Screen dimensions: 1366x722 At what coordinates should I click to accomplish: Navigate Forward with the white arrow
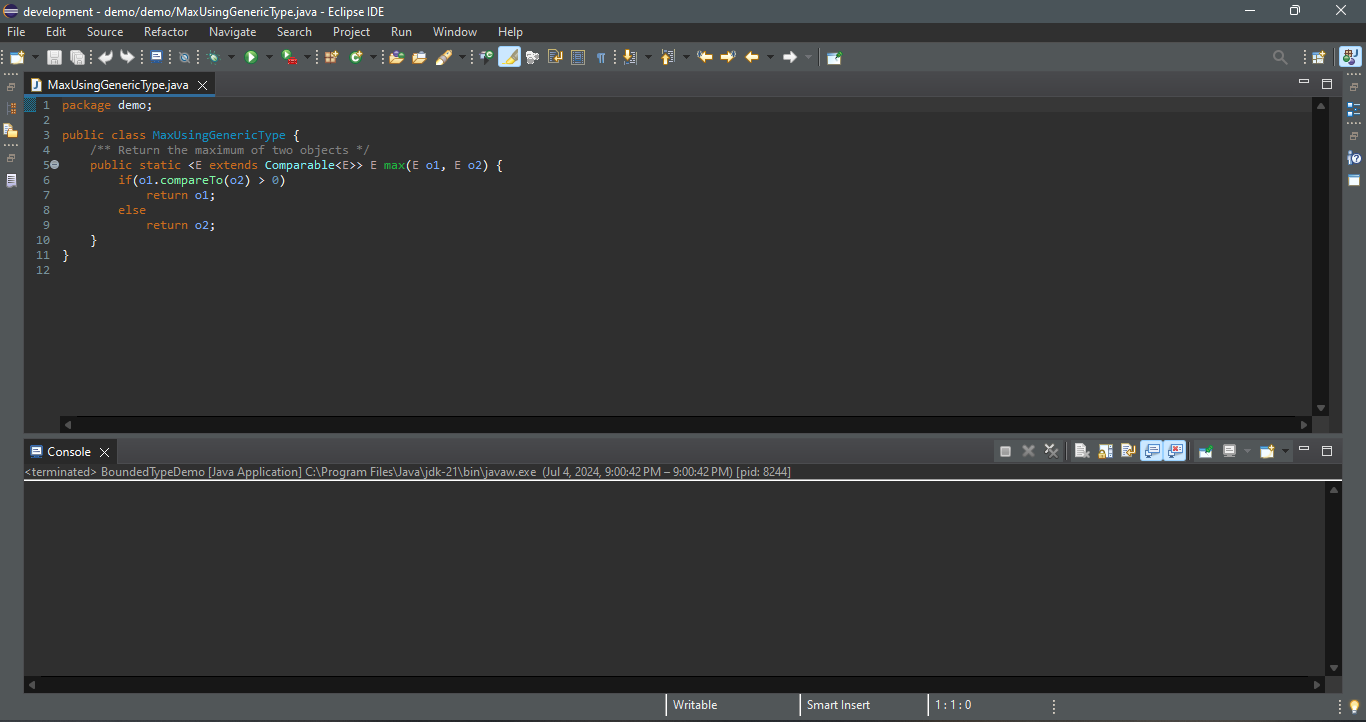coord(790,57)
